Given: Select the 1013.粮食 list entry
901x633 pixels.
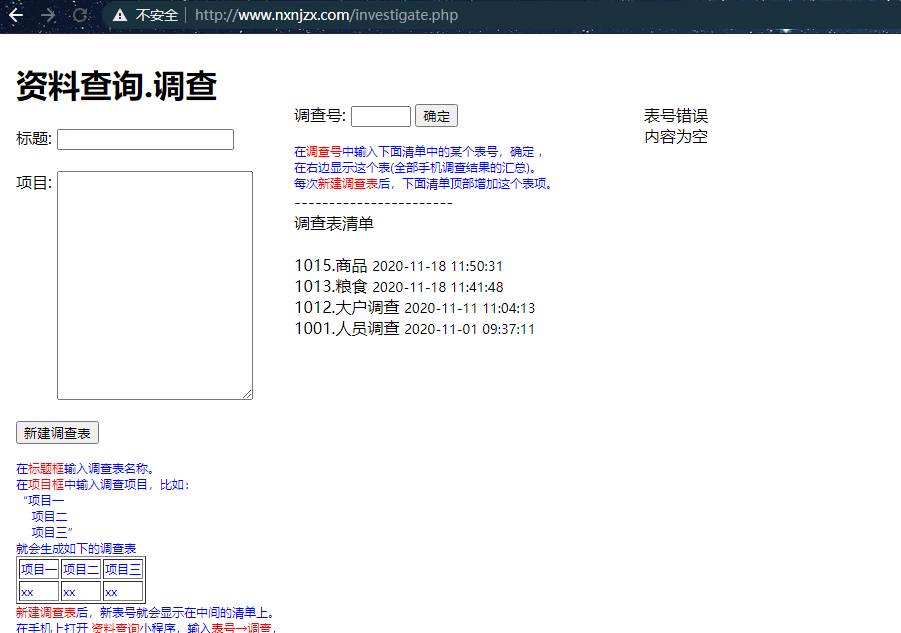Looking at the screenshot, I should [x=331, y=287].
